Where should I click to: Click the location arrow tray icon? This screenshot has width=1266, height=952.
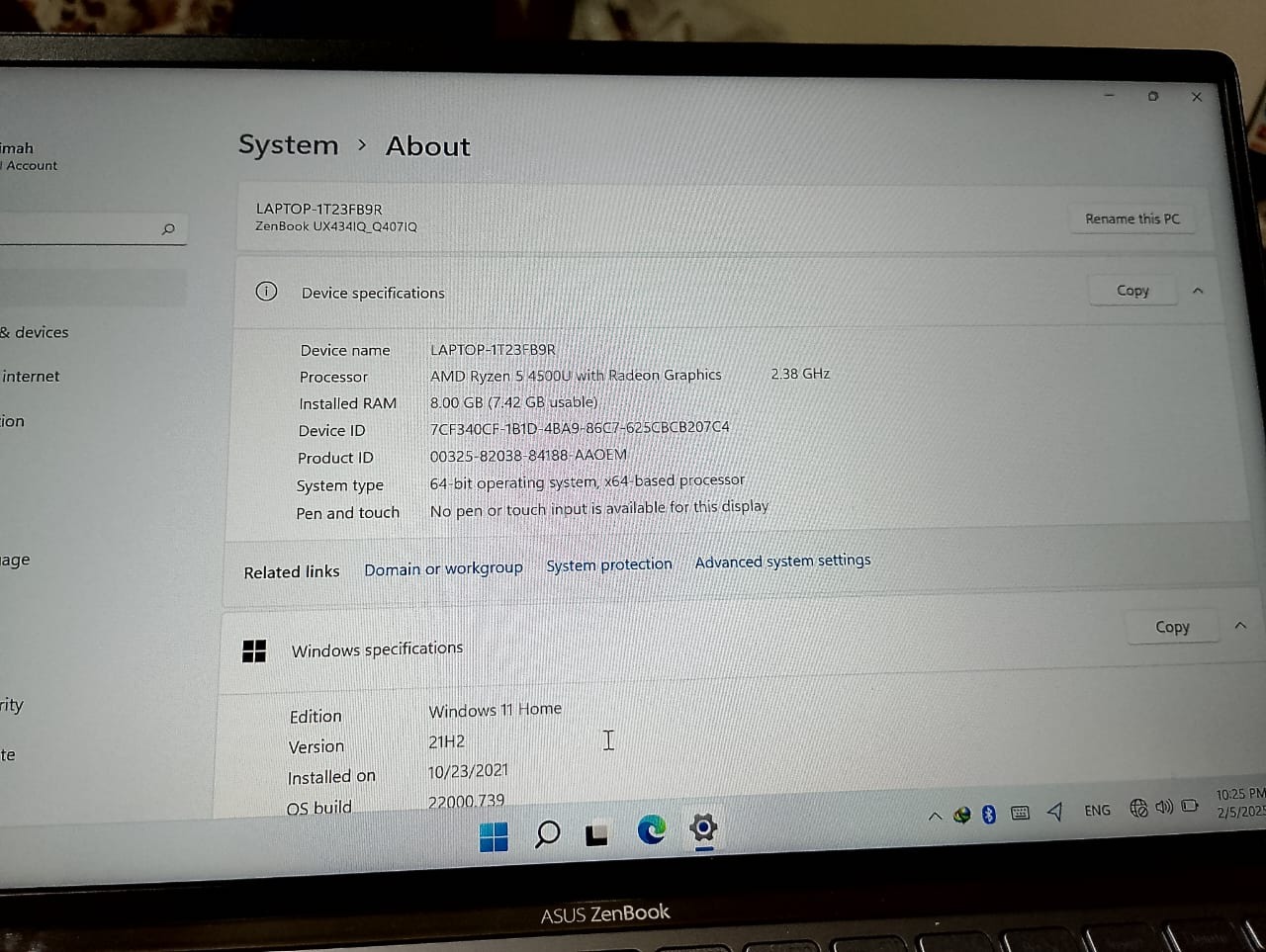click(1055, 812)
